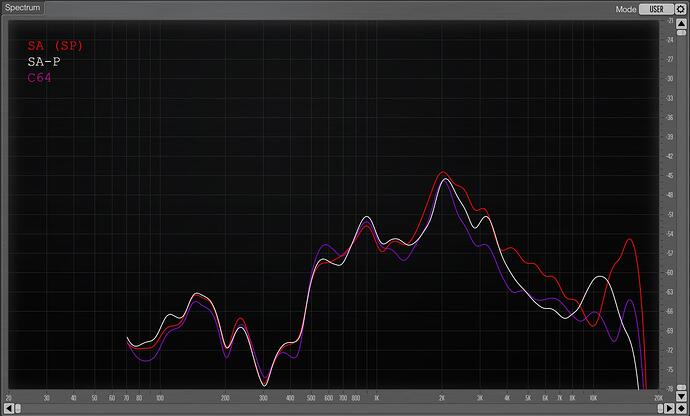
Task: Click the 2K mark on frequency axis
Action: coord(442,397)
